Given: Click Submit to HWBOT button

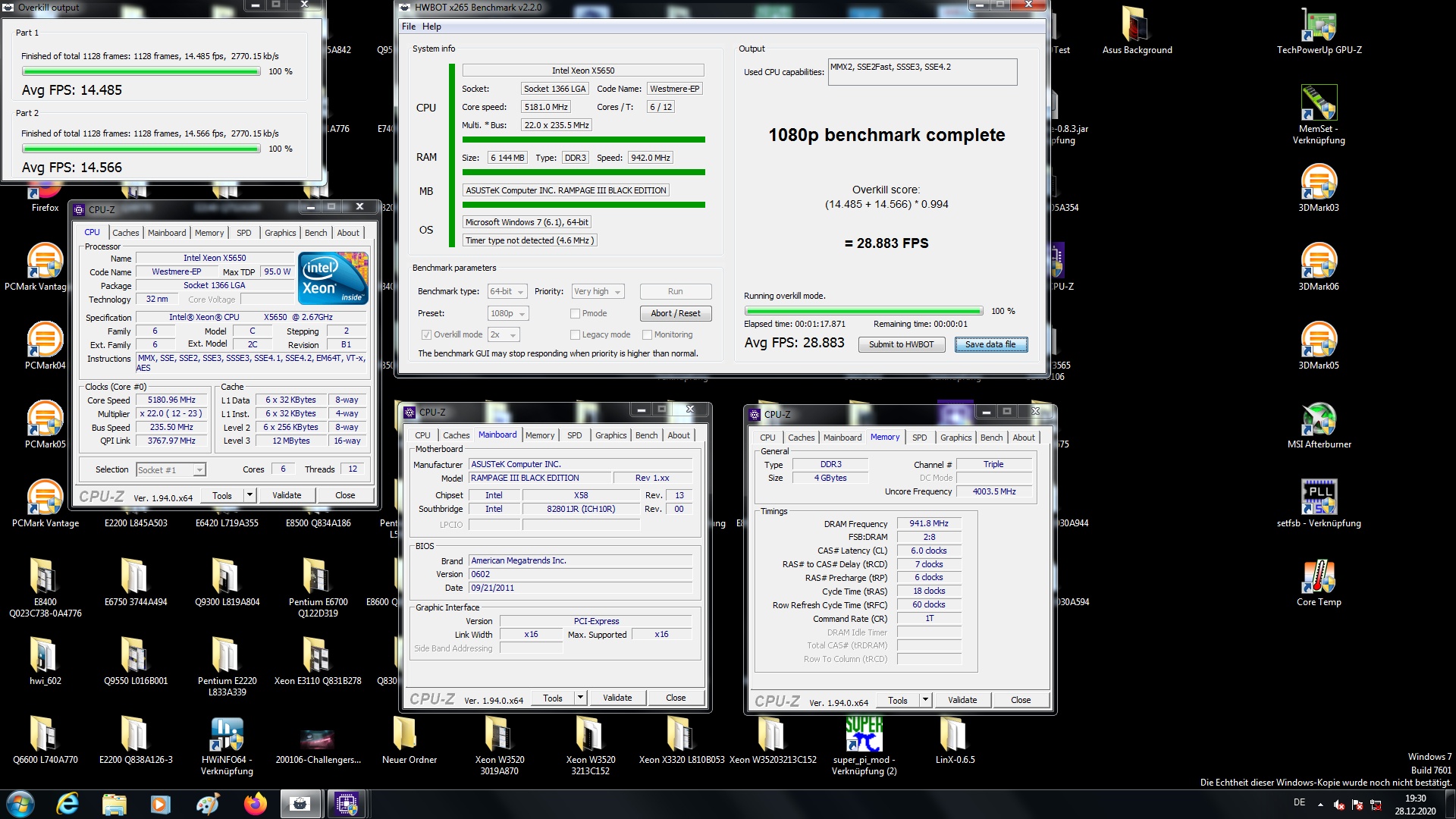Looking at the screenshot, I should (901, 344).
